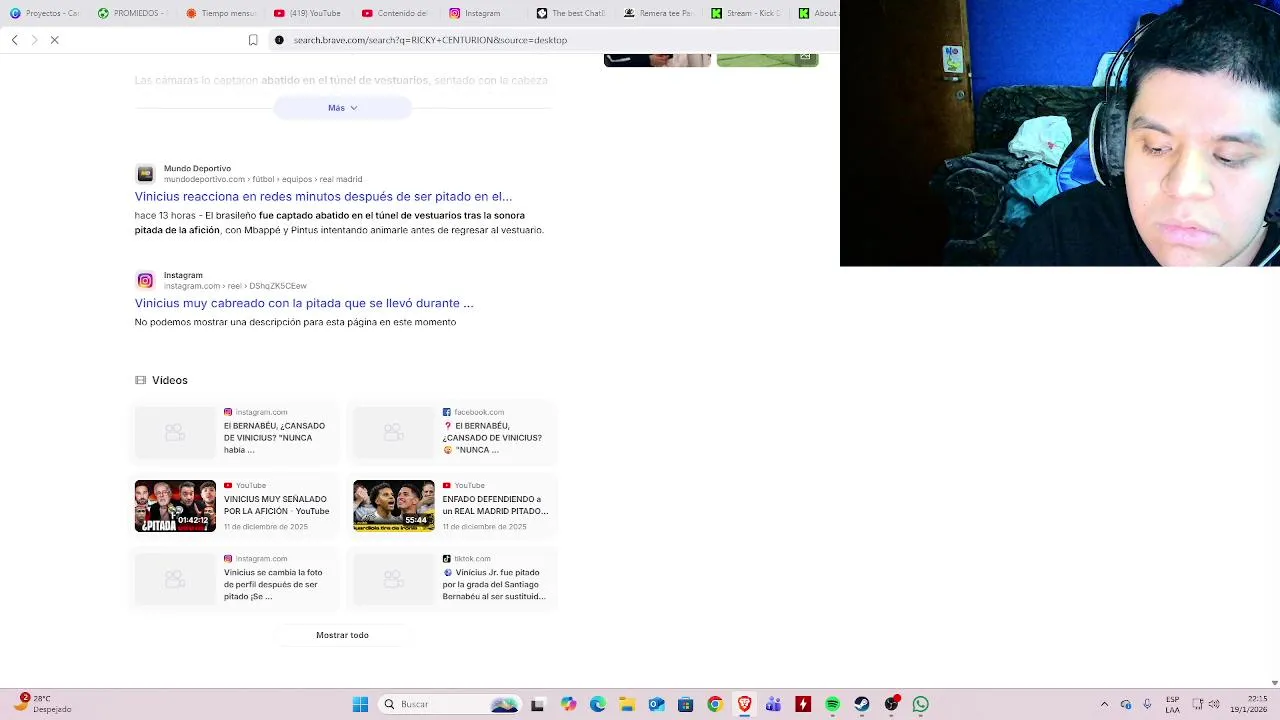This screenshot has height=720, width=1280.
Task: Open File Explorer from the taskbar
Action: 627,704
